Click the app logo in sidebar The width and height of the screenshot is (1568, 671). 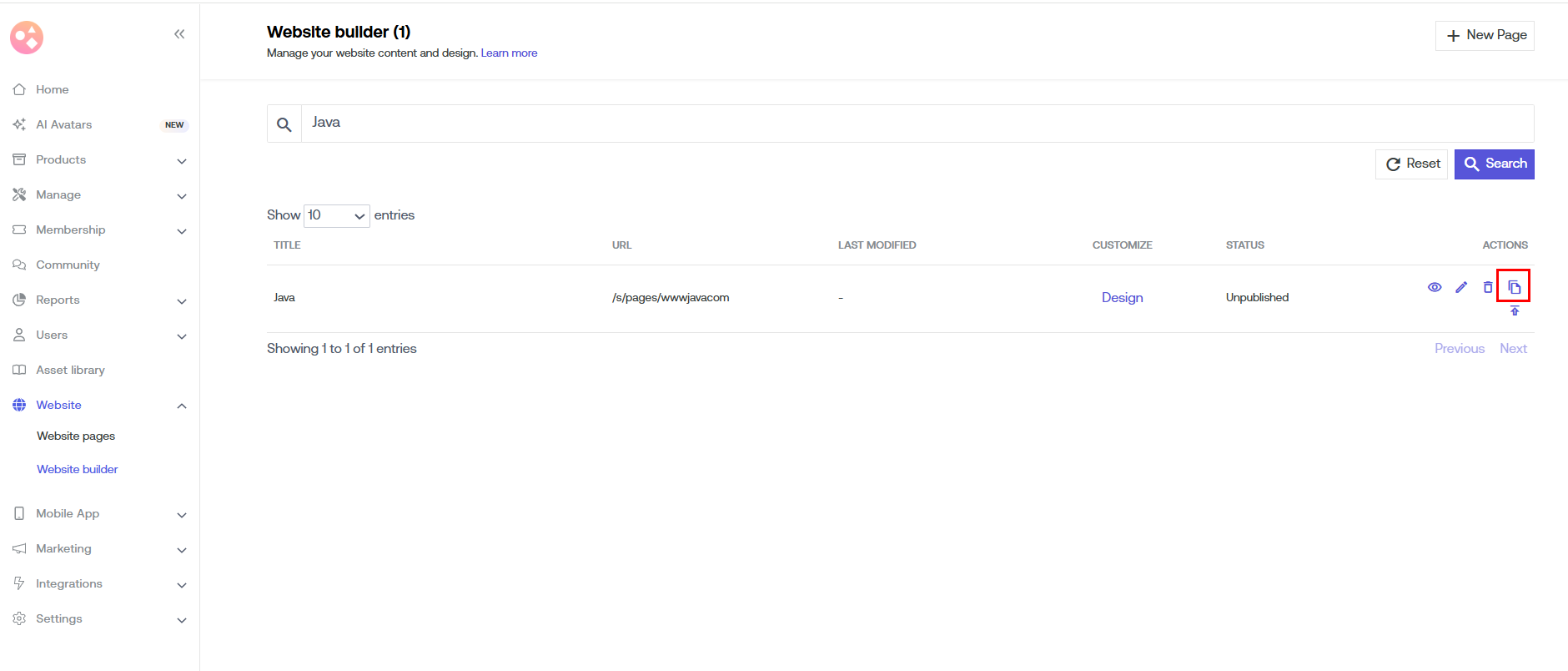point(27,38)
